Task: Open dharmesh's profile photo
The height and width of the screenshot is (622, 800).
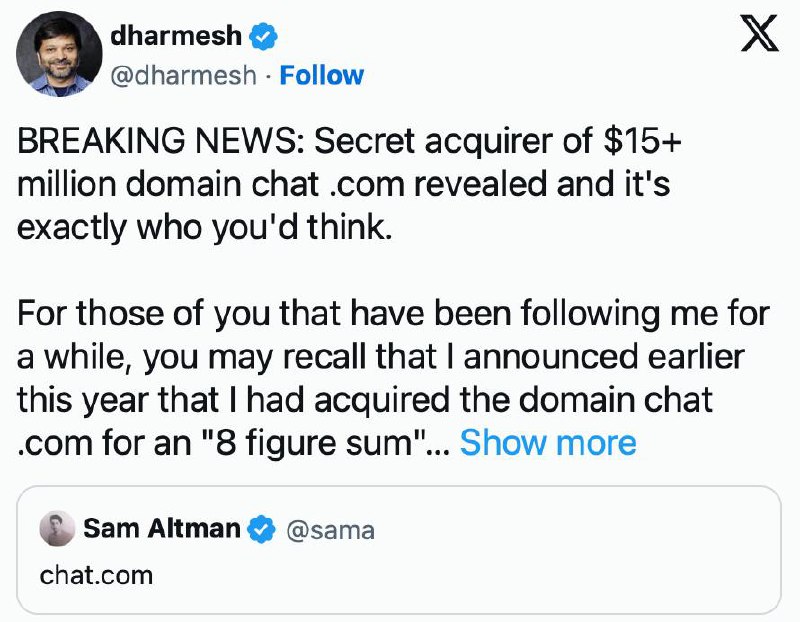Action: click(x=59, y=54)
